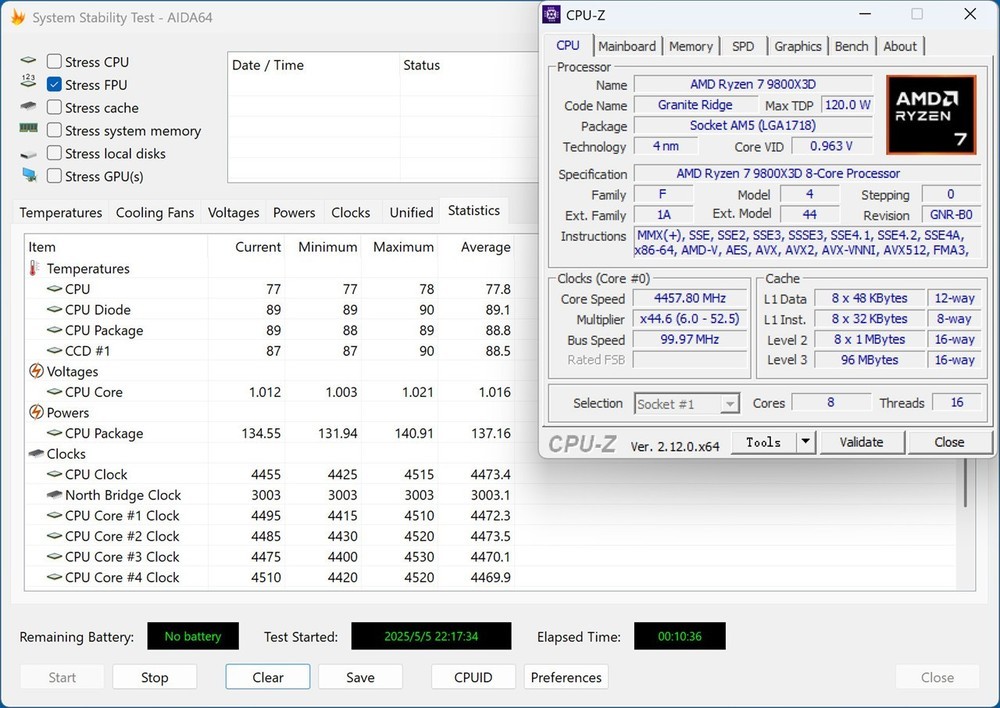This screenshot has height=708, width=1000.
Task: Switch to the Cooling Fans tab
Action: [154, 212]
